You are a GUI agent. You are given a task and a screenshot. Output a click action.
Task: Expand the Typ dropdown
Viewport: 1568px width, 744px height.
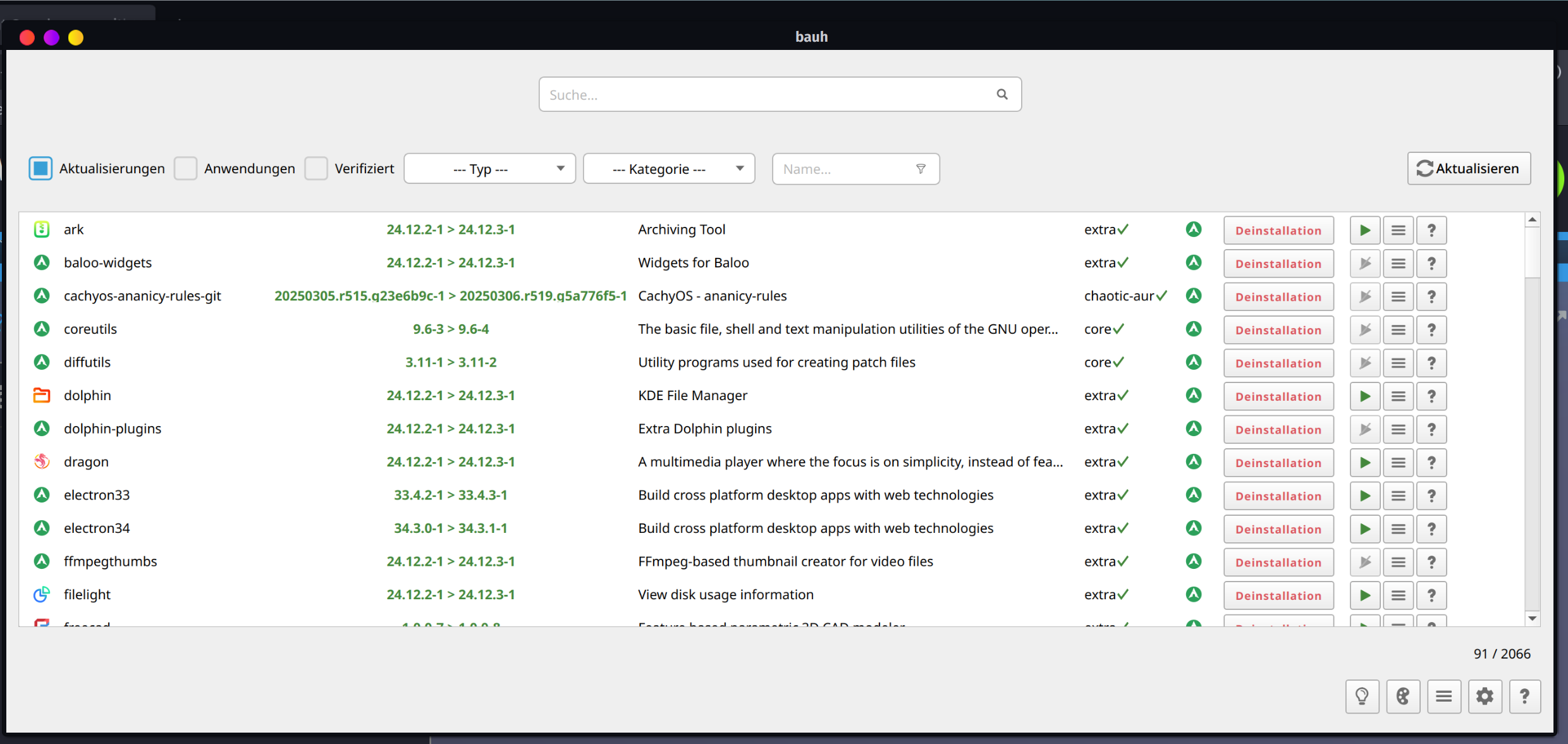pyautogui.click(x=489, y=169)
